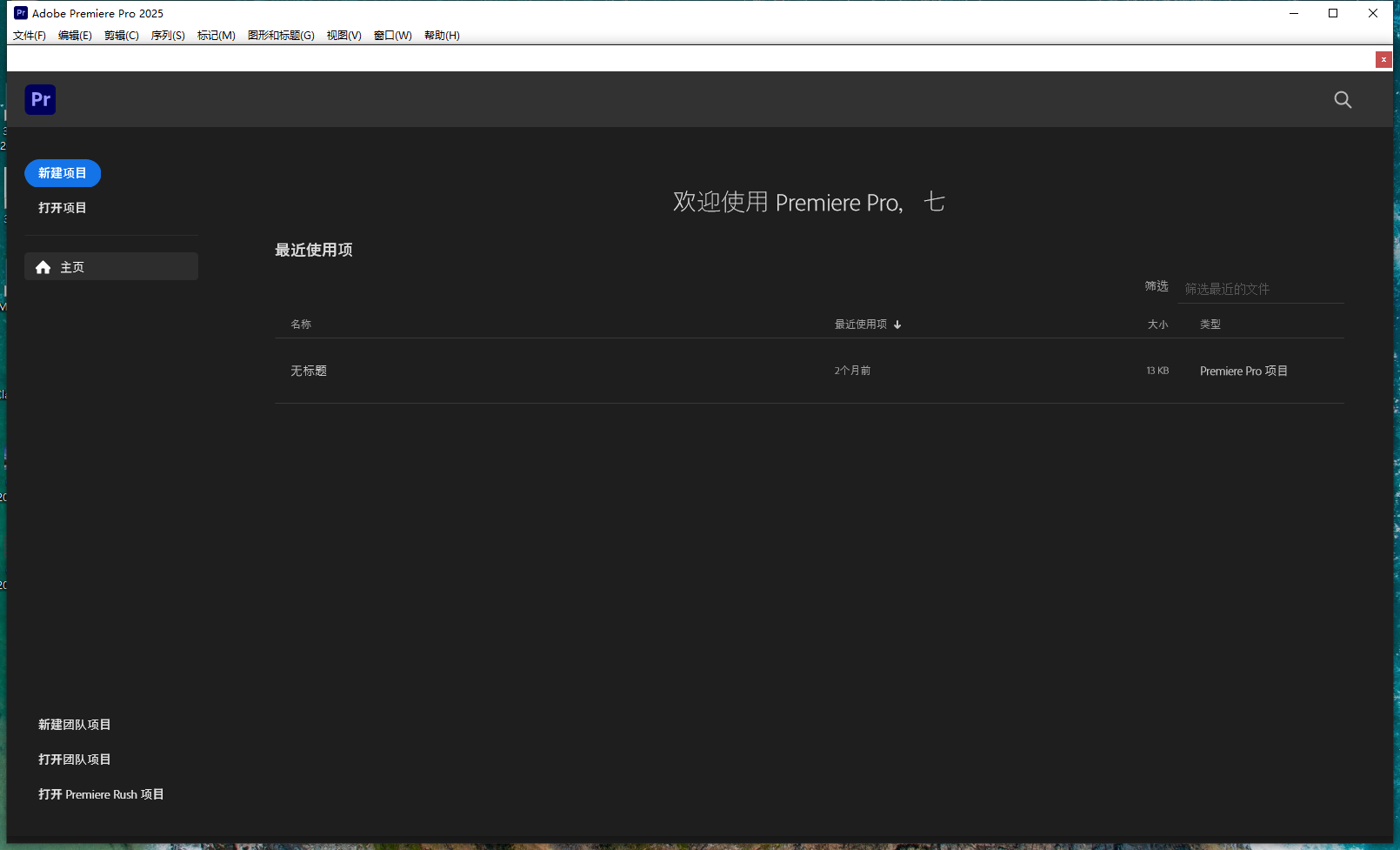
Task: Open the 帮助(H) menu
Action: pos(442,35)
